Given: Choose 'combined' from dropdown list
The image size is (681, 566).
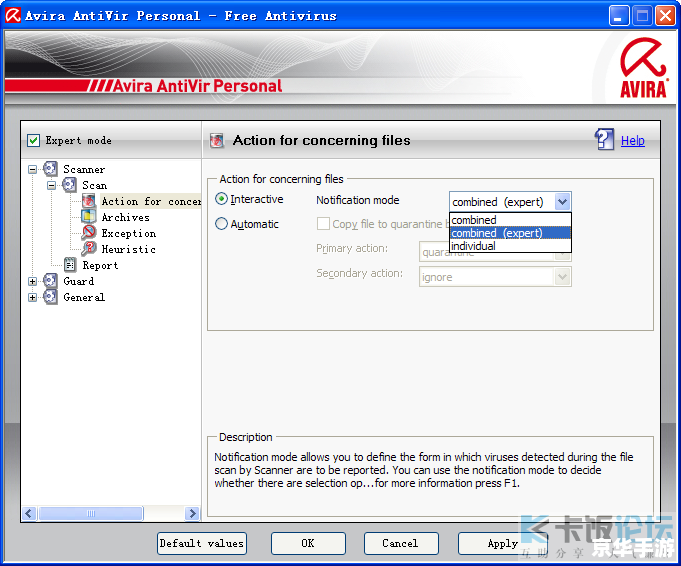Looking at the screenshot, I should click(510, 220).
